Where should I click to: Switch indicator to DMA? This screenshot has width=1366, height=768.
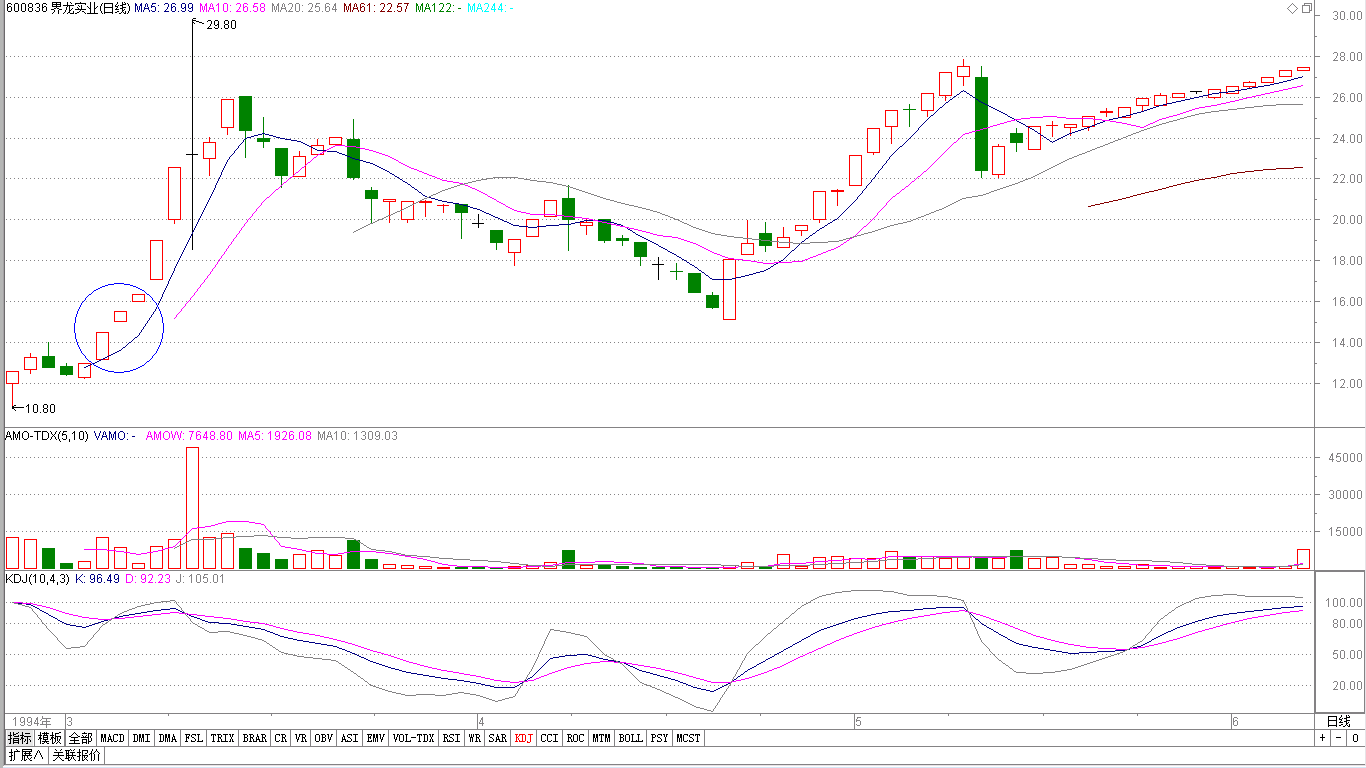click(167, 738)
